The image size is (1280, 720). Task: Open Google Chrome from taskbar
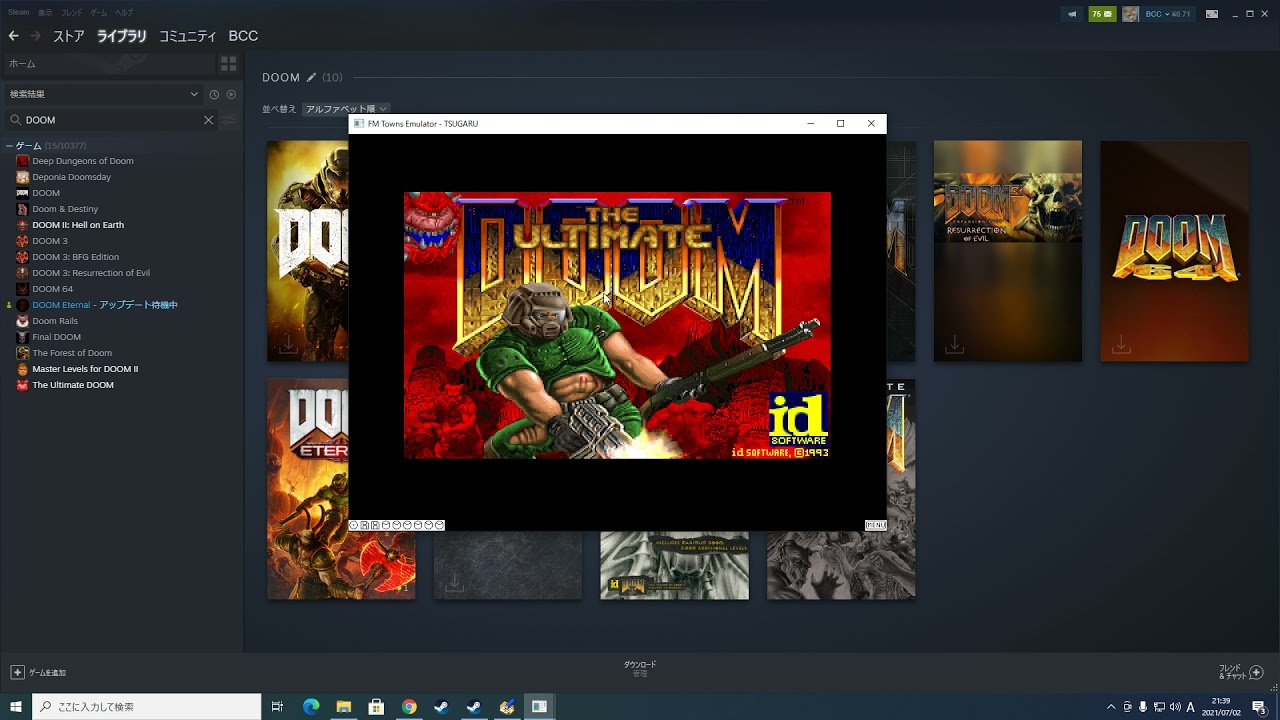pyautogui.click(x=409, y=707)
